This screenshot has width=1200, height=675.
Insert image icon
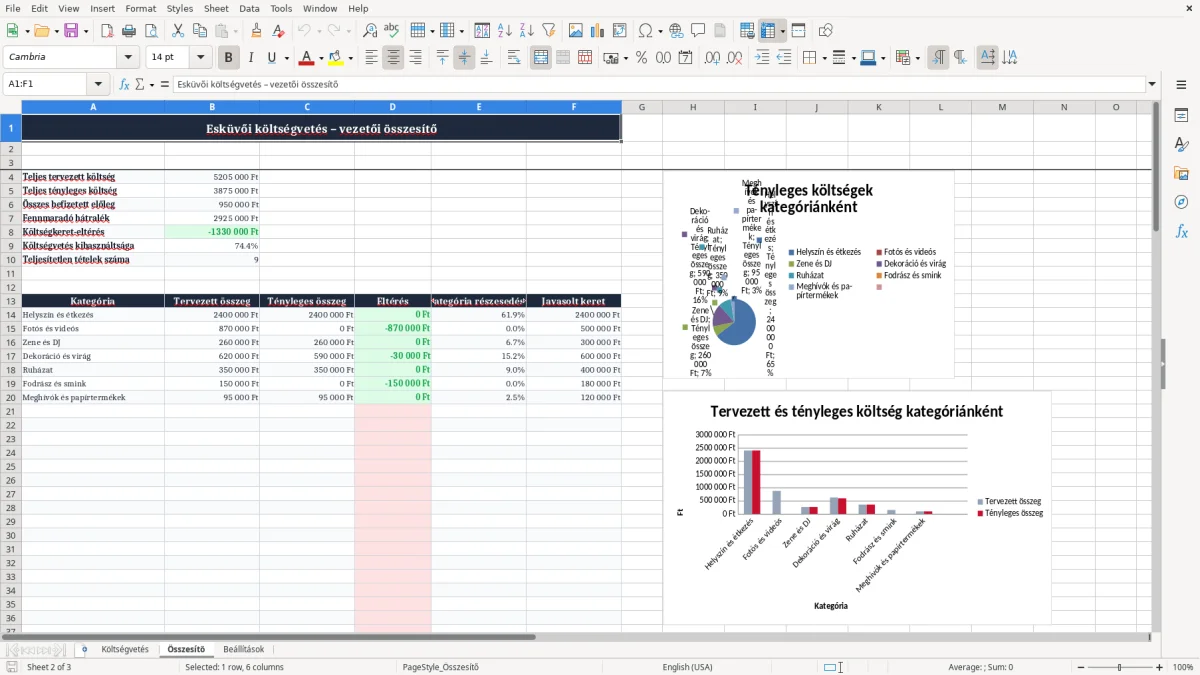[x=575, y=31]
